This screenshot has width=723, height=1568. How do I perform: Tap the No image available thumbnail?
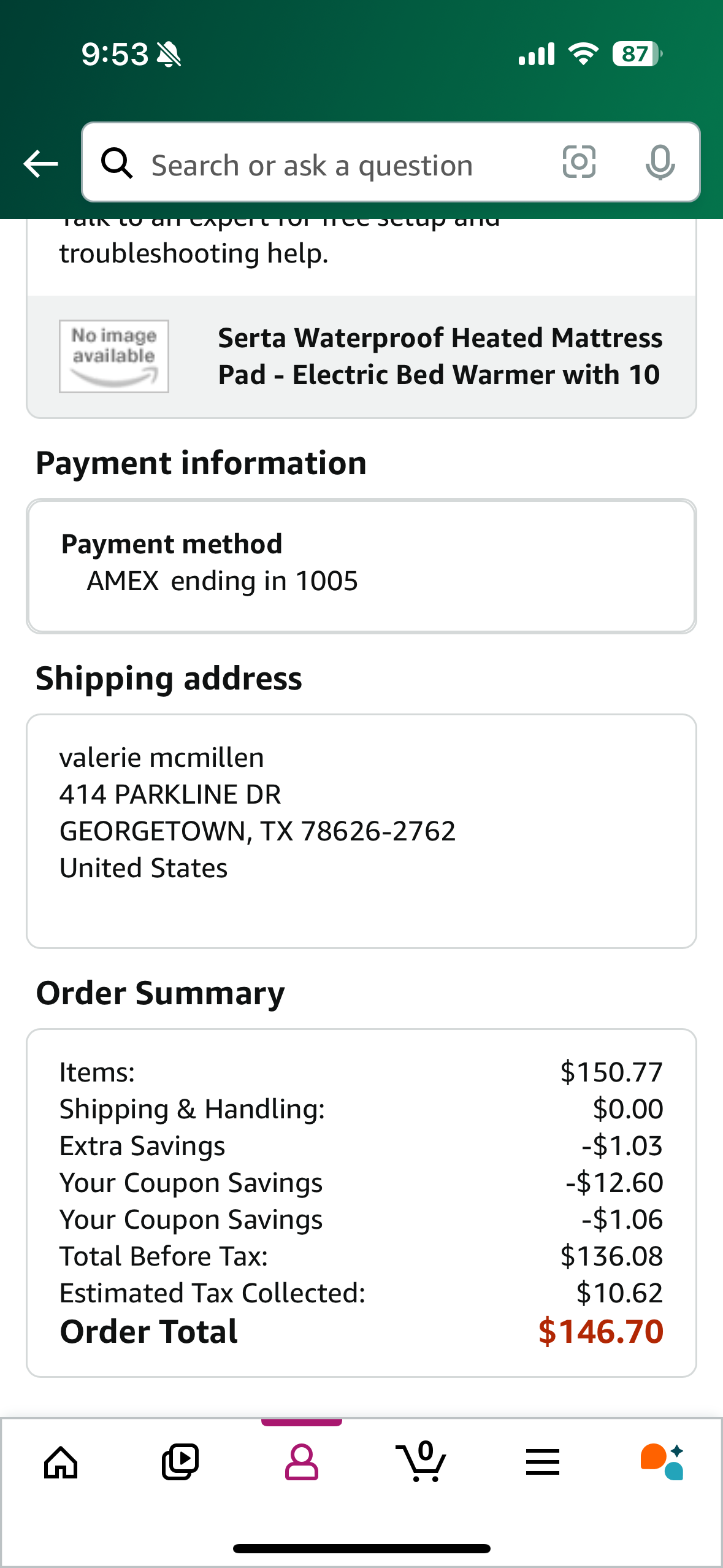114,356
